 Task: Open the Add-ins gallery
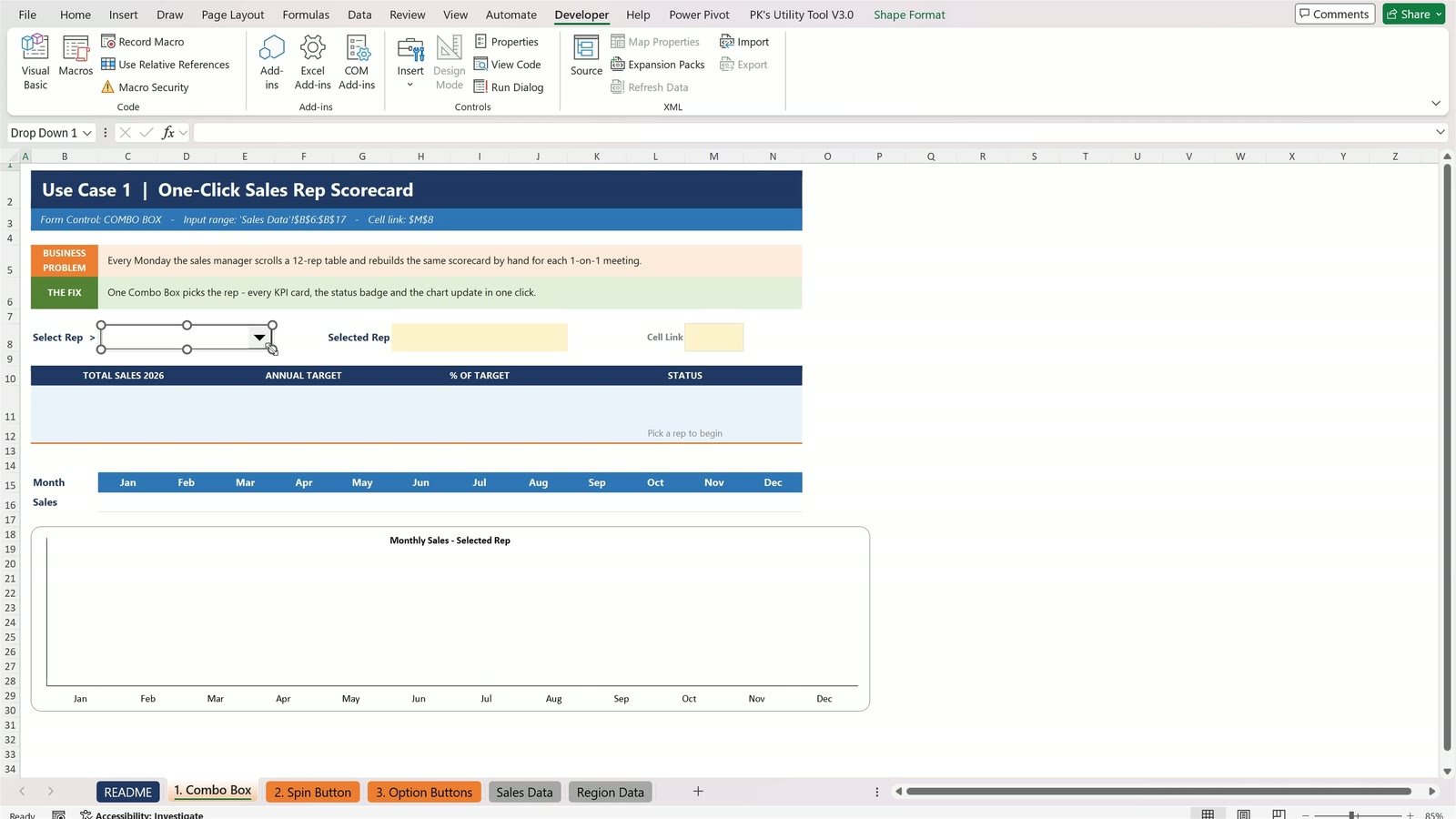click(x=271, y=62)
